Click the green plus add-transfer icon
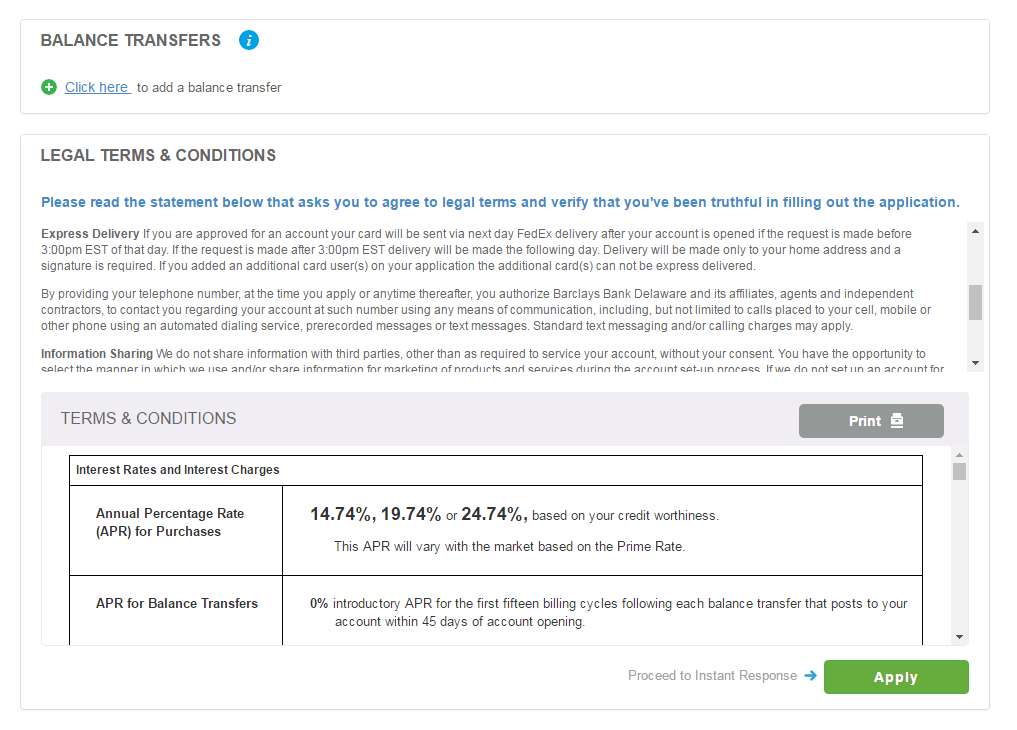 [x=49, y=87]
